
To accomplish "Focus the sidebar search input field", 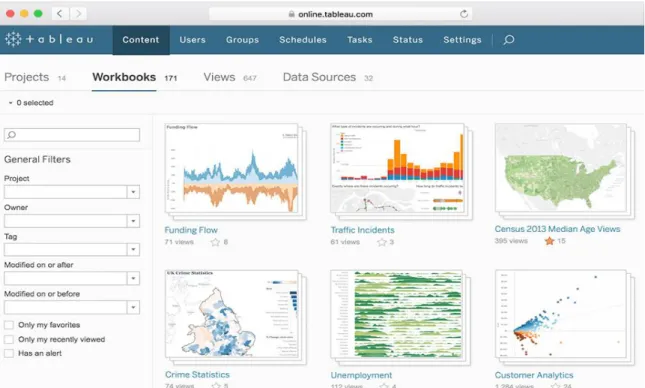I will (72, 135).
